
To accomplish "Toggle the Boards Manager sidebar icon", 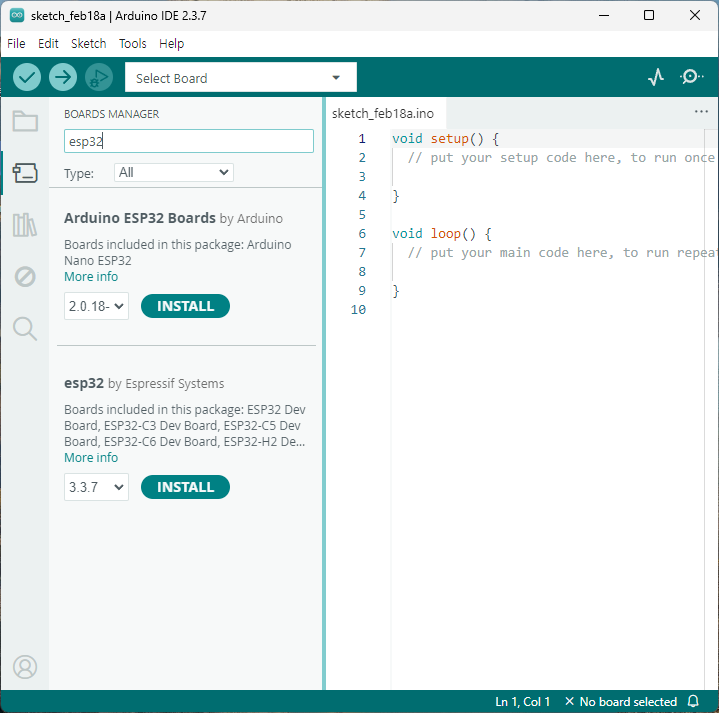I will (25, 173).
